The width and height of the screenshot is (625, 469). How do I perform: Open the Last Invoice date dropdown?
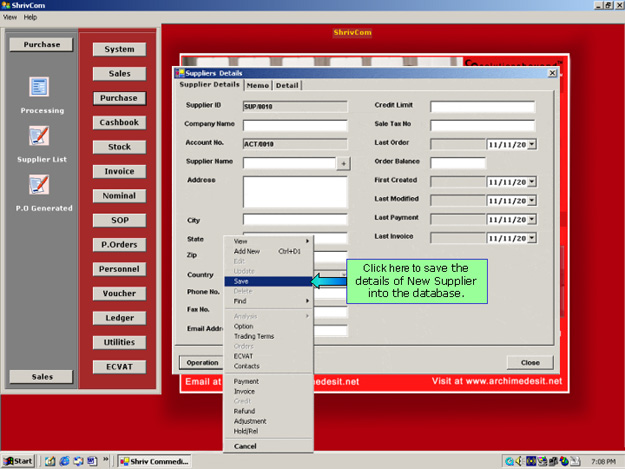tap(532, 237)
